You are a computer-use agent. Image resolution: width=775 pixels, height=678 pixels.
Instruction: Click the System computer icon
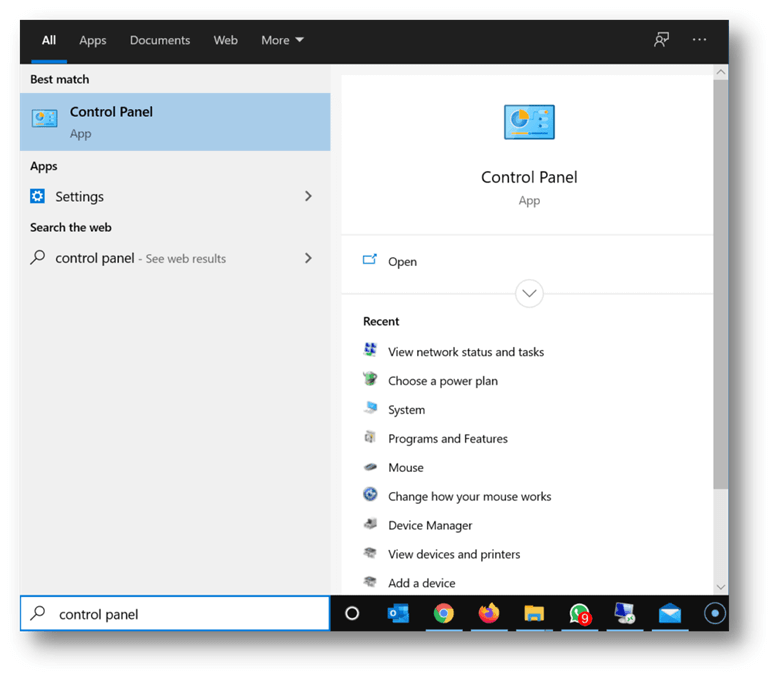click(370, 408)
